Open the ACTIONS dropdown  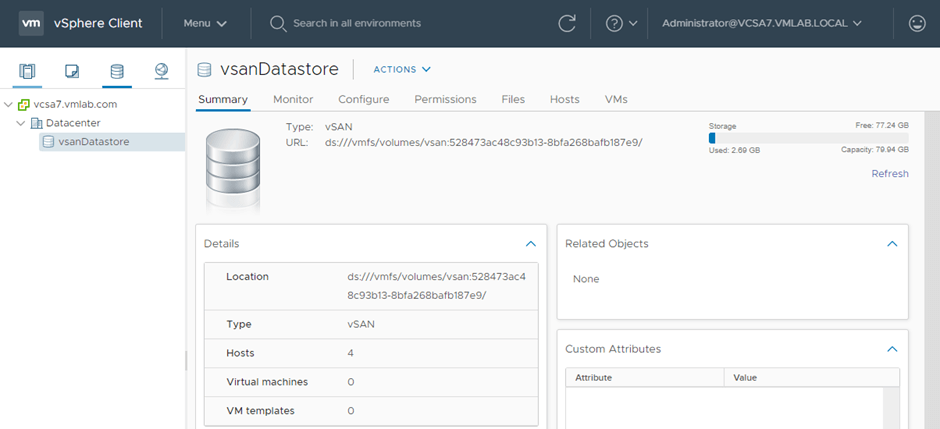click(x=402, y=70)
